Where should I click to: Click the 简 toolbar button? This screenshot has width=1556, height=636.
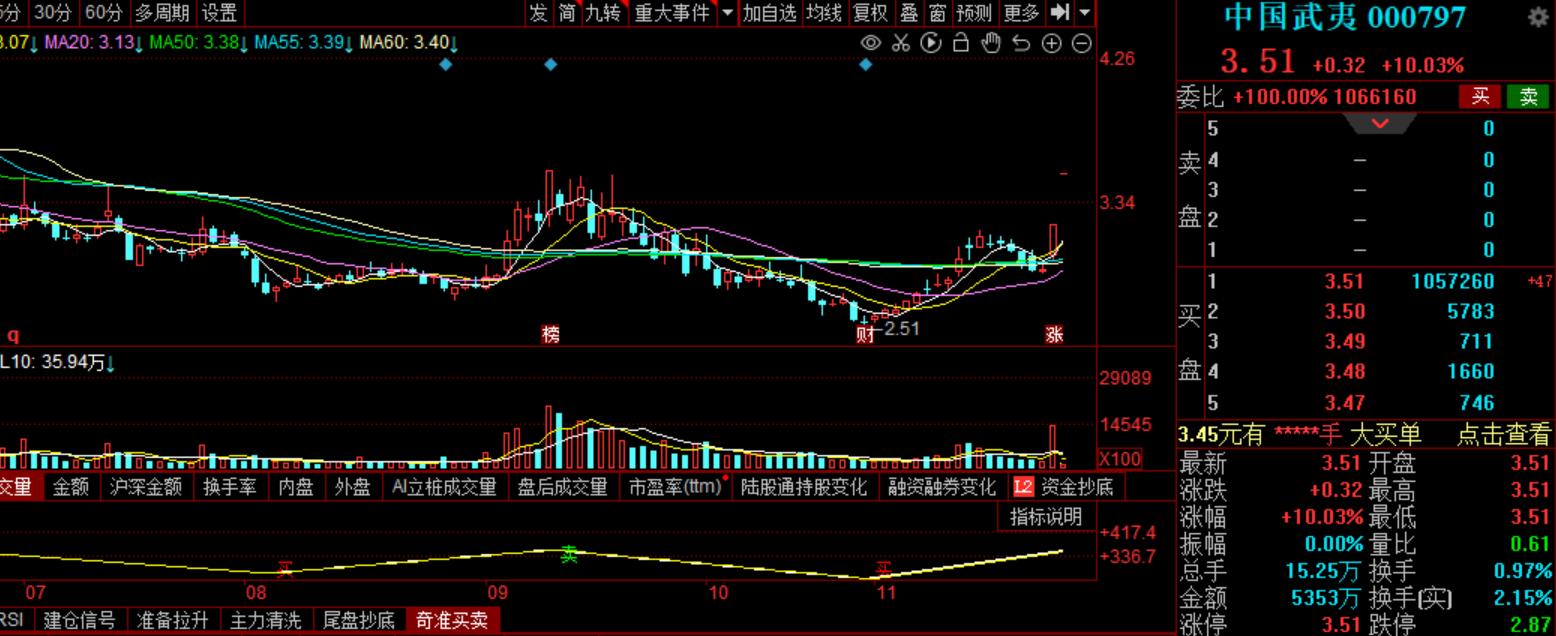coord(567,13)
